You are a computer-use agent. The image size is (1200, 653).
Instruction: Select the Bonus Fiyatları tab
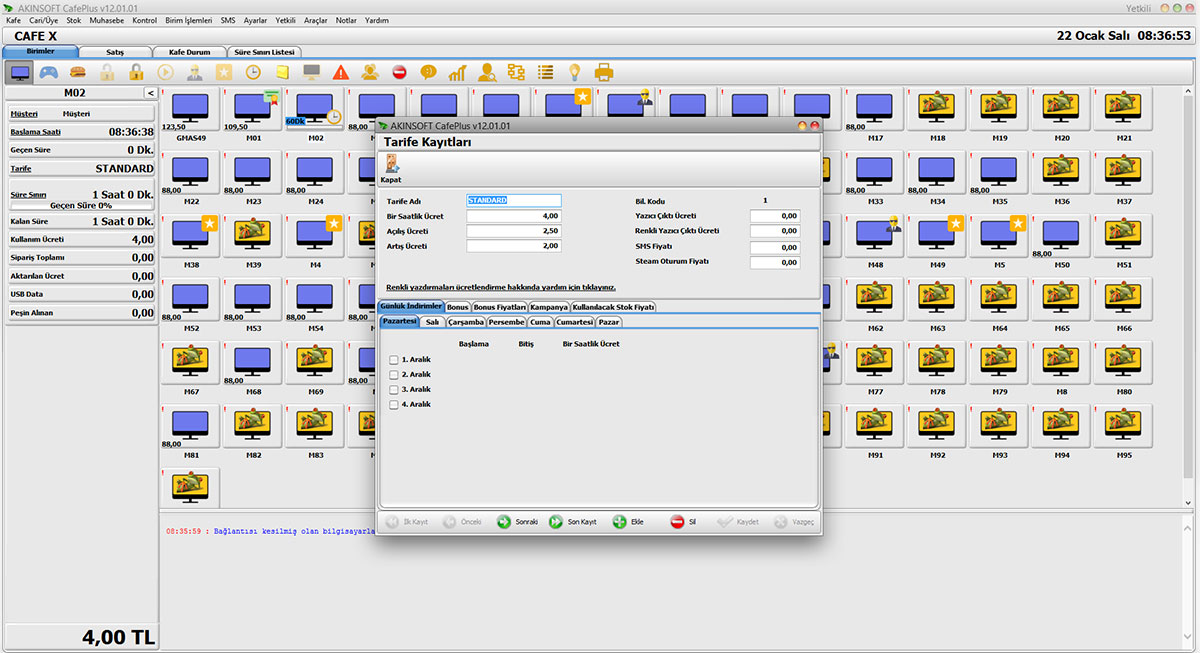pos(499,307)
